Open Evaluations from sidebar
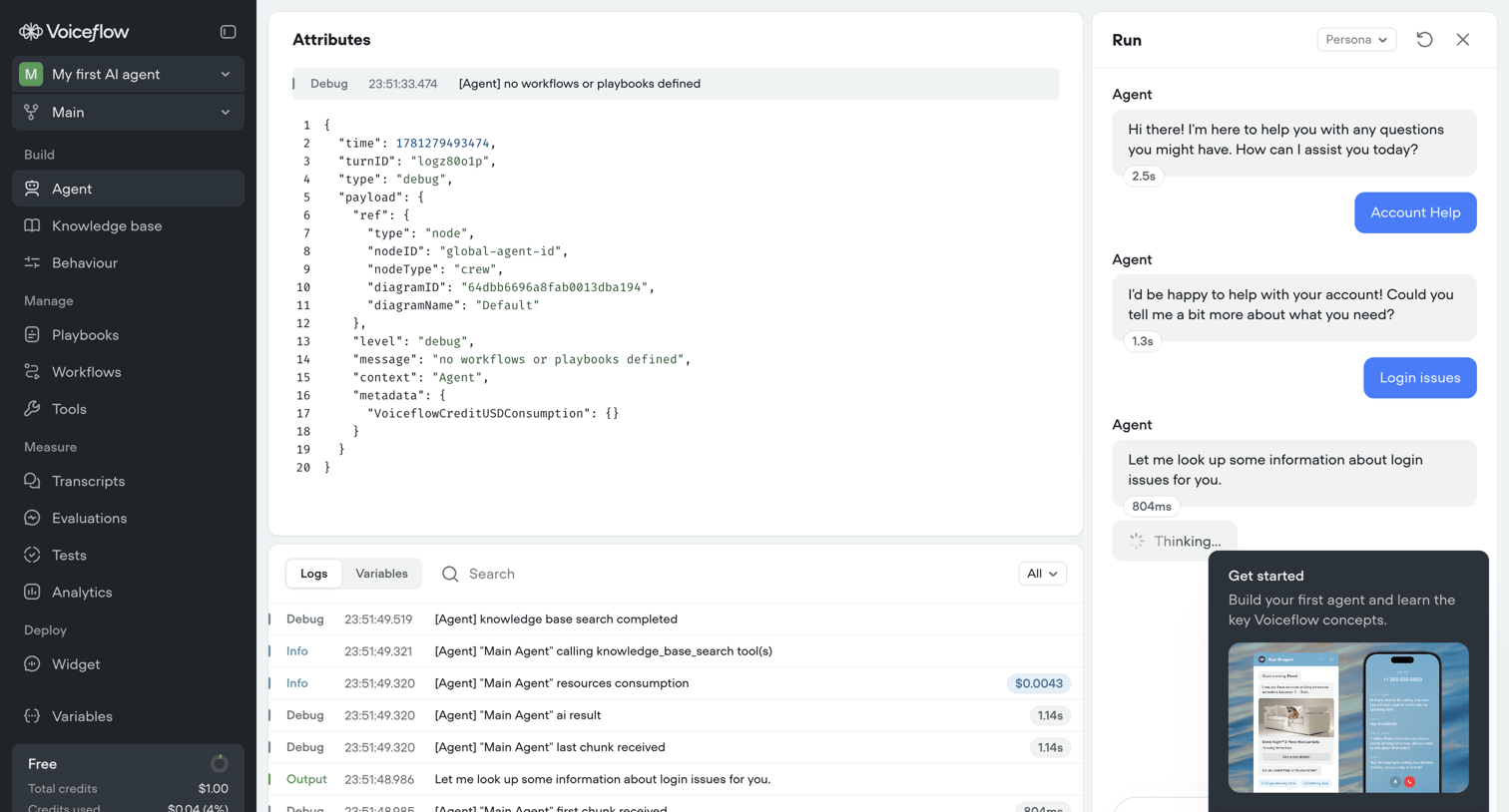 pos(89,518)
